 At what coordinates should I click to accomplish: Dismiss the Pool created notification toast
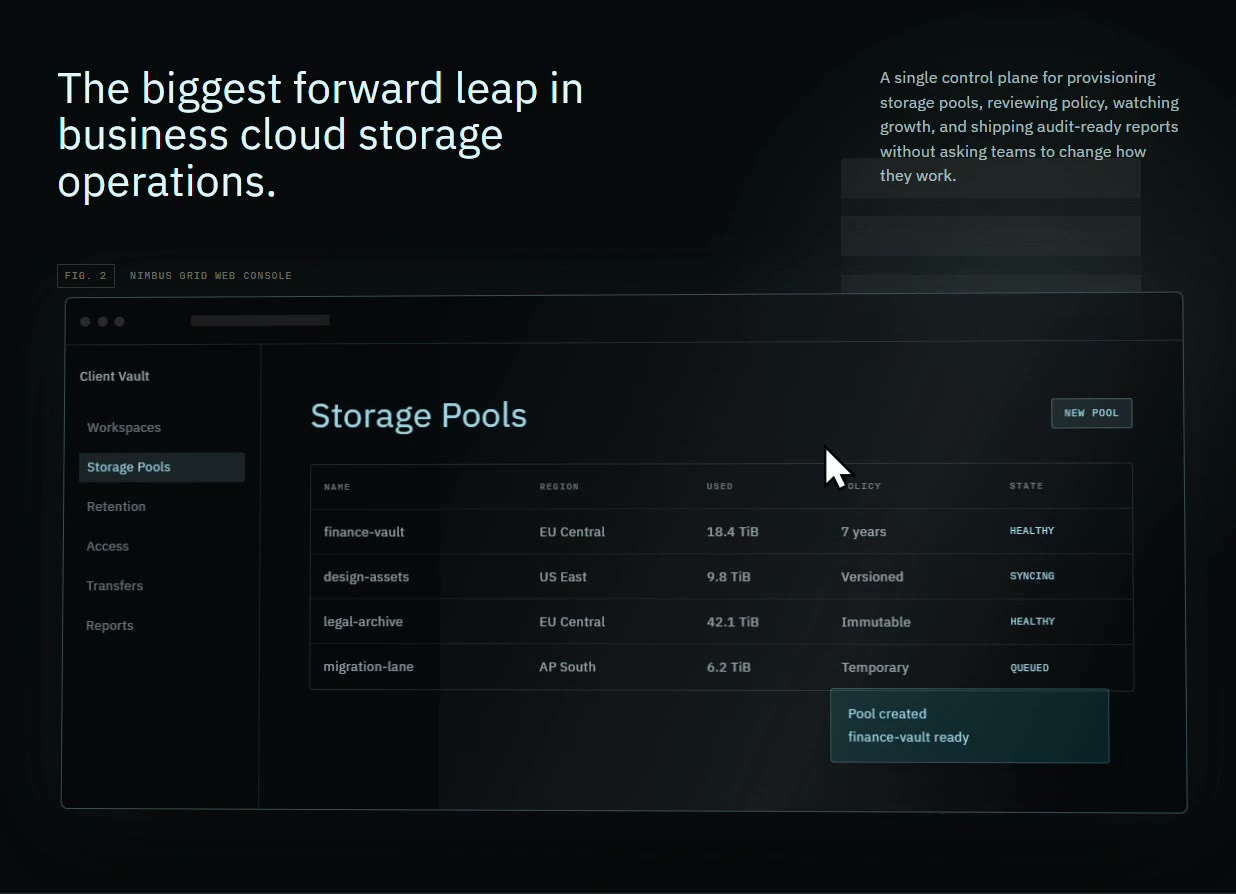click(x=969, y=726)
